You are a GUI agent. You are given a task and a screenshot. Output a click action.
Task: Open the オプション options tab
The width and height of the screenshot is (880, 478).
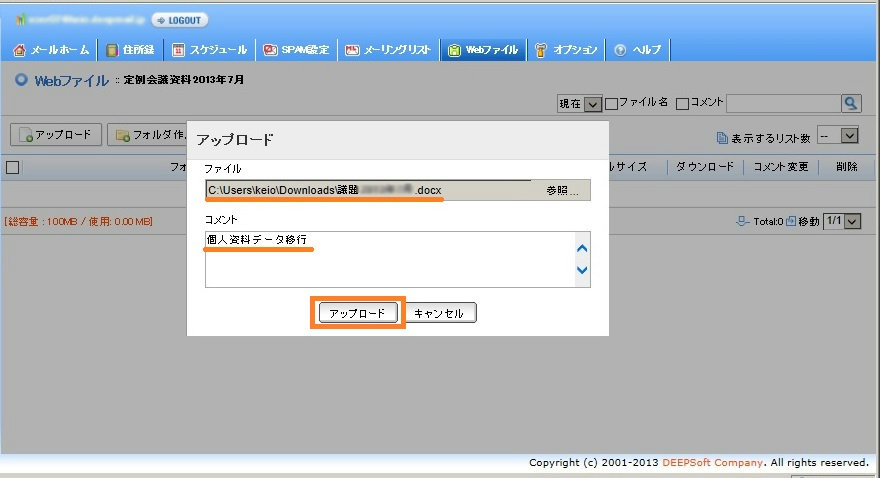click(x=566, y=50)
